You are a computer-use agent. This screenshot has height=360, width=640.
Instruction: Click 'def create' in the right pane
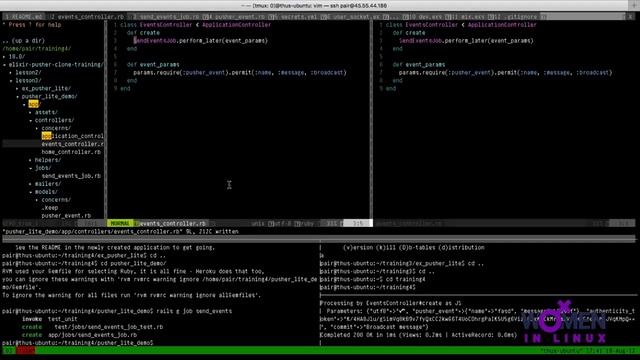coord(409,33)
